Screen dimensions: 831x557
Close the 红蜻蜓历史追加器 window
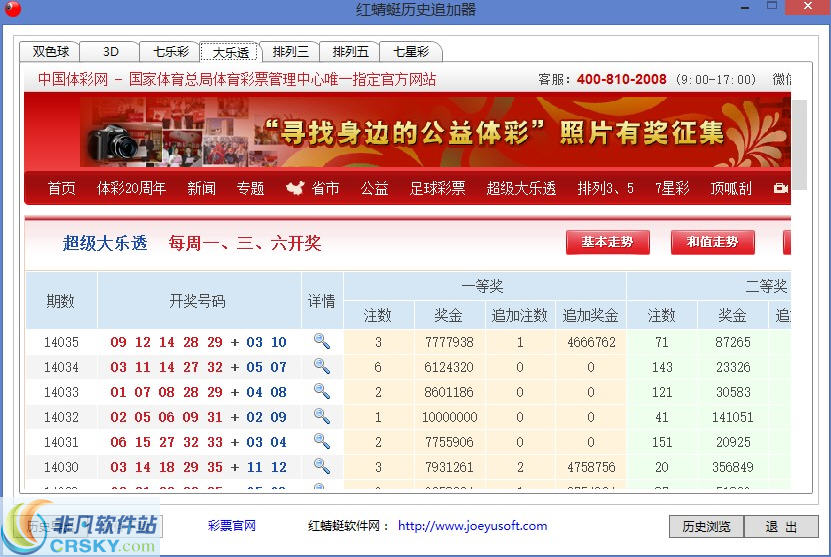[x=808, y=7]
